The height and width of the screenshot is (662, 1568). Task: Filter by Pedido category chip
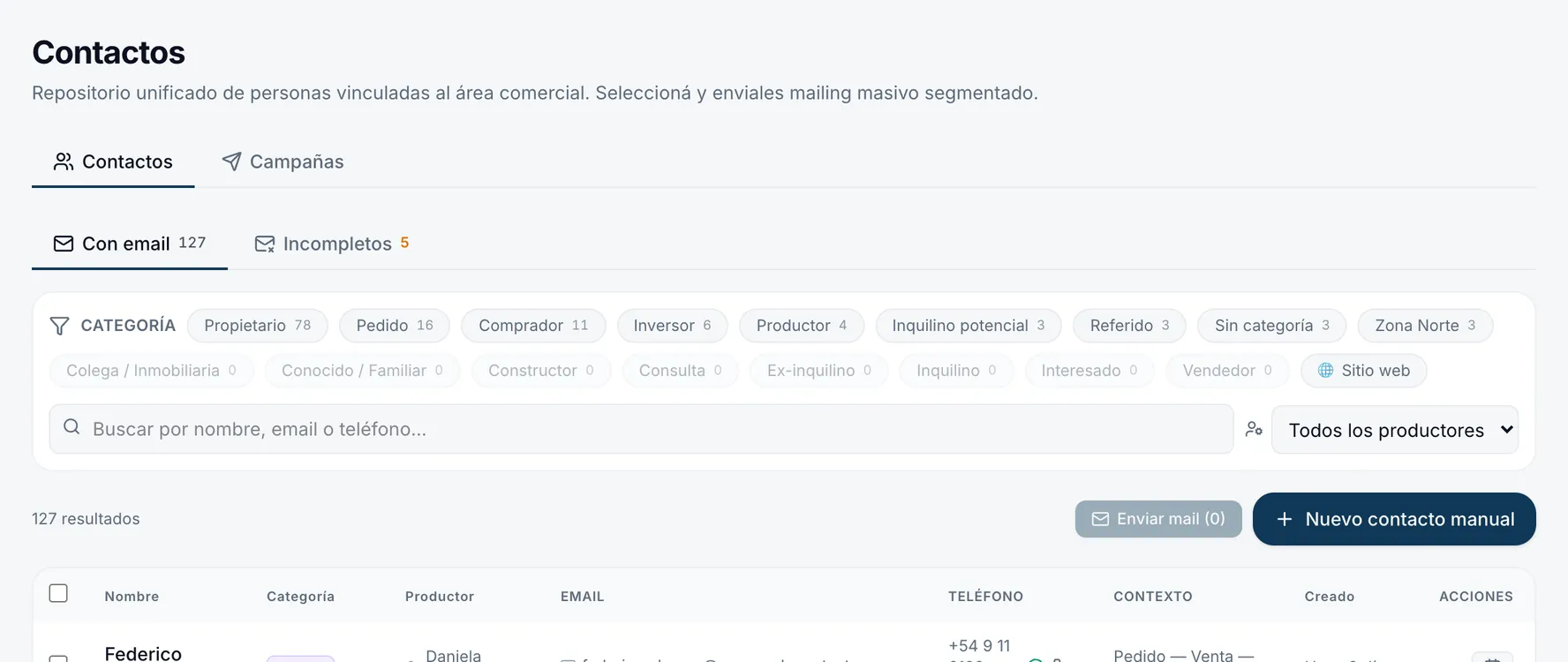[x=395, y=326]
